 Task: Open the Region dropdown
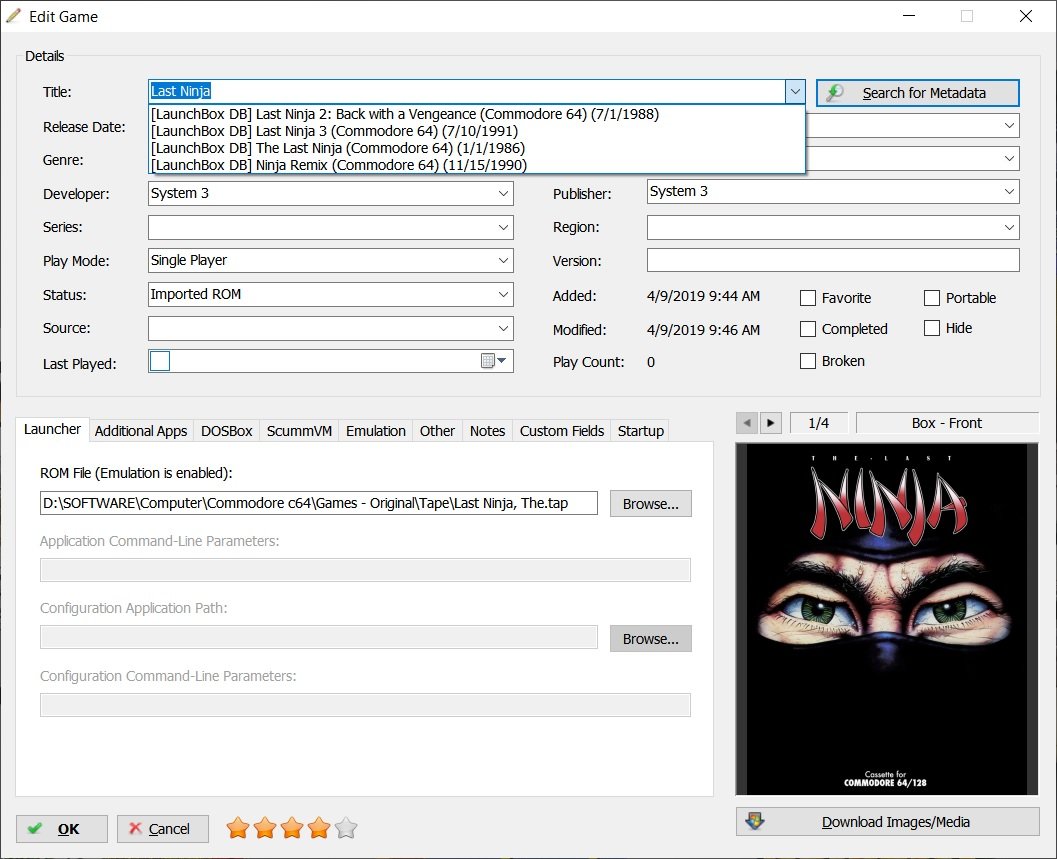[x=1009, y=227]
